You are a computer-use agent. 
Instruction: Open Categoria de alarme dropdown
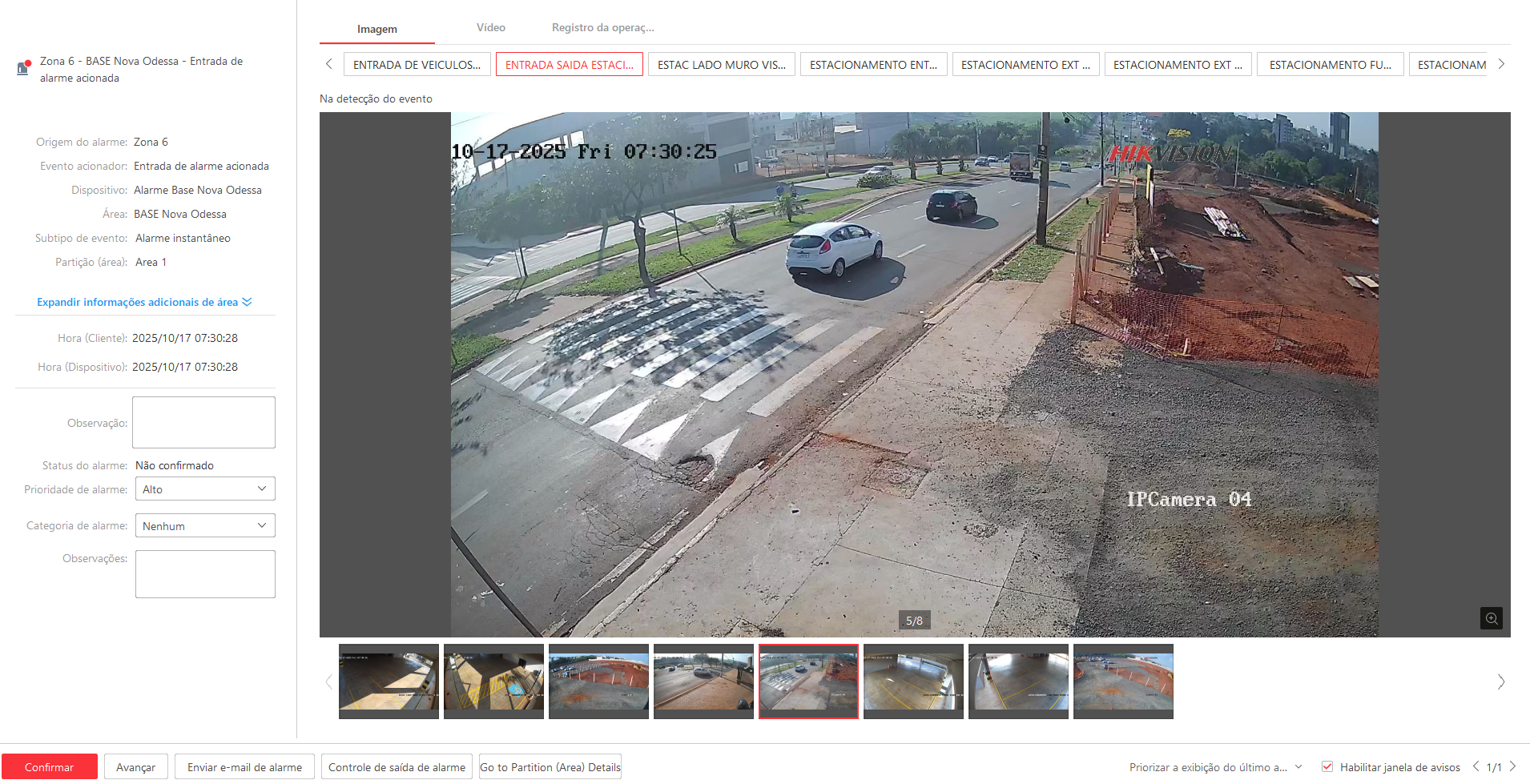tap(205, 526)
